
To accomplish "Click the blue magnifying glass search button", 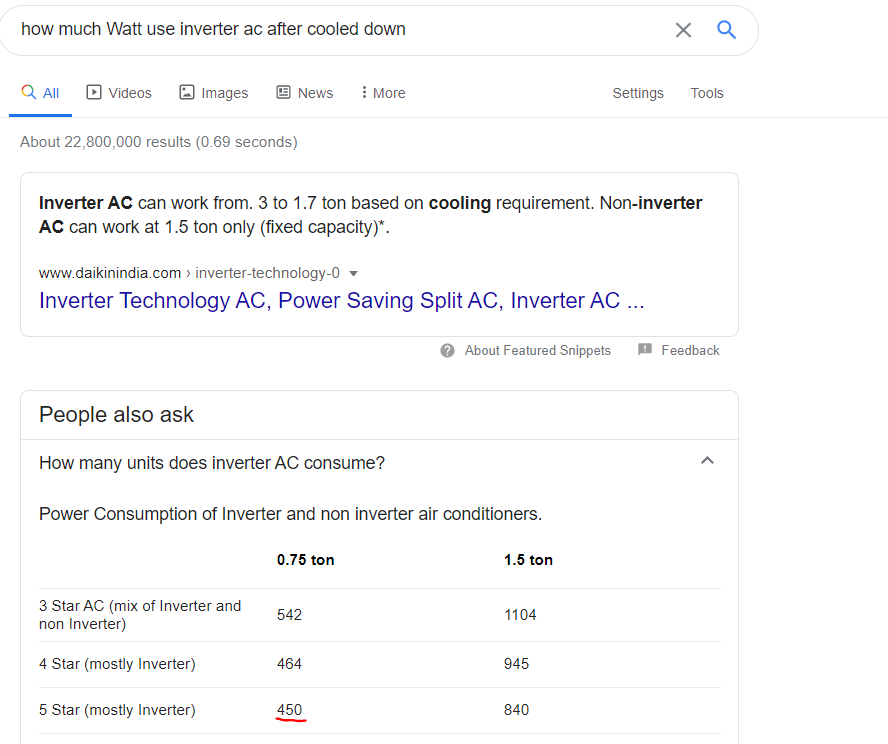I will pyautogui.click(x=726, y=29).
